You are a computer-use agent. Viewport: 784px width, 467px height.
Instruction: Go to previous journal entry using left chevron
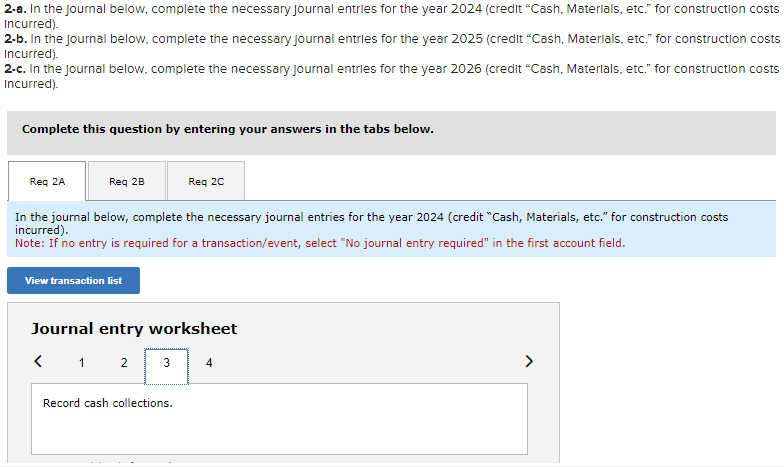tap(39, 362)
